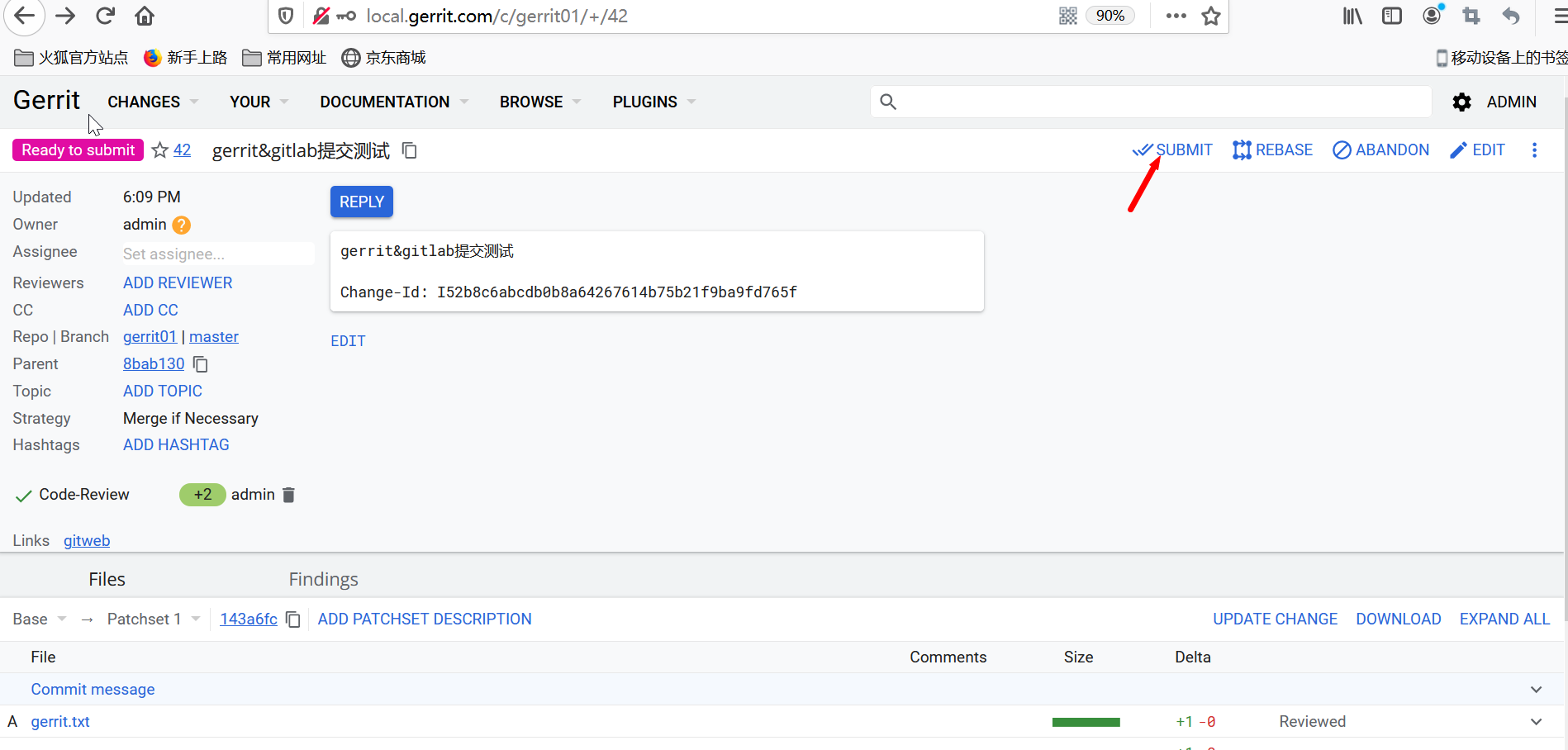Open the BROWSE dropdown
This screenshot has width=1568, height=750.
pos(540,102)
